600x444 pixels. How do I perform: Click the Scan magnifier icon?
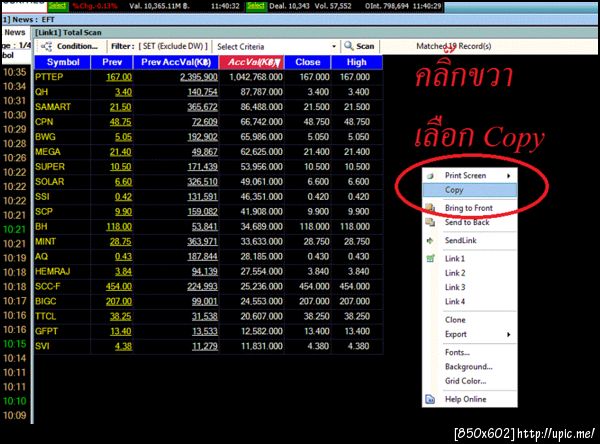[x=348, y=46]
